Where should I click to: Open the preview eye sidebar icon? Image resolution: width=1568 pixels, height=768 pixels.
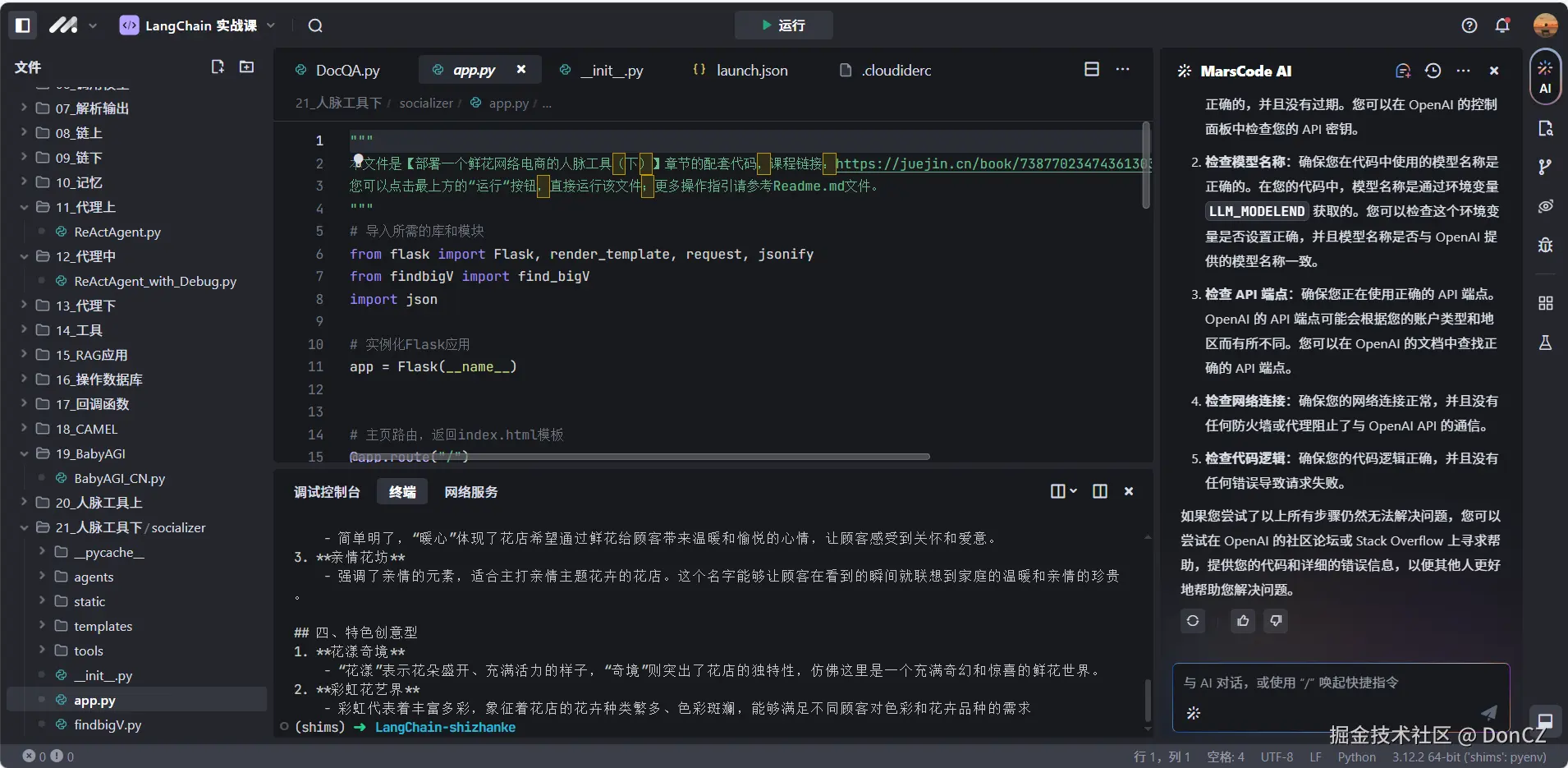click(1545, 206)
